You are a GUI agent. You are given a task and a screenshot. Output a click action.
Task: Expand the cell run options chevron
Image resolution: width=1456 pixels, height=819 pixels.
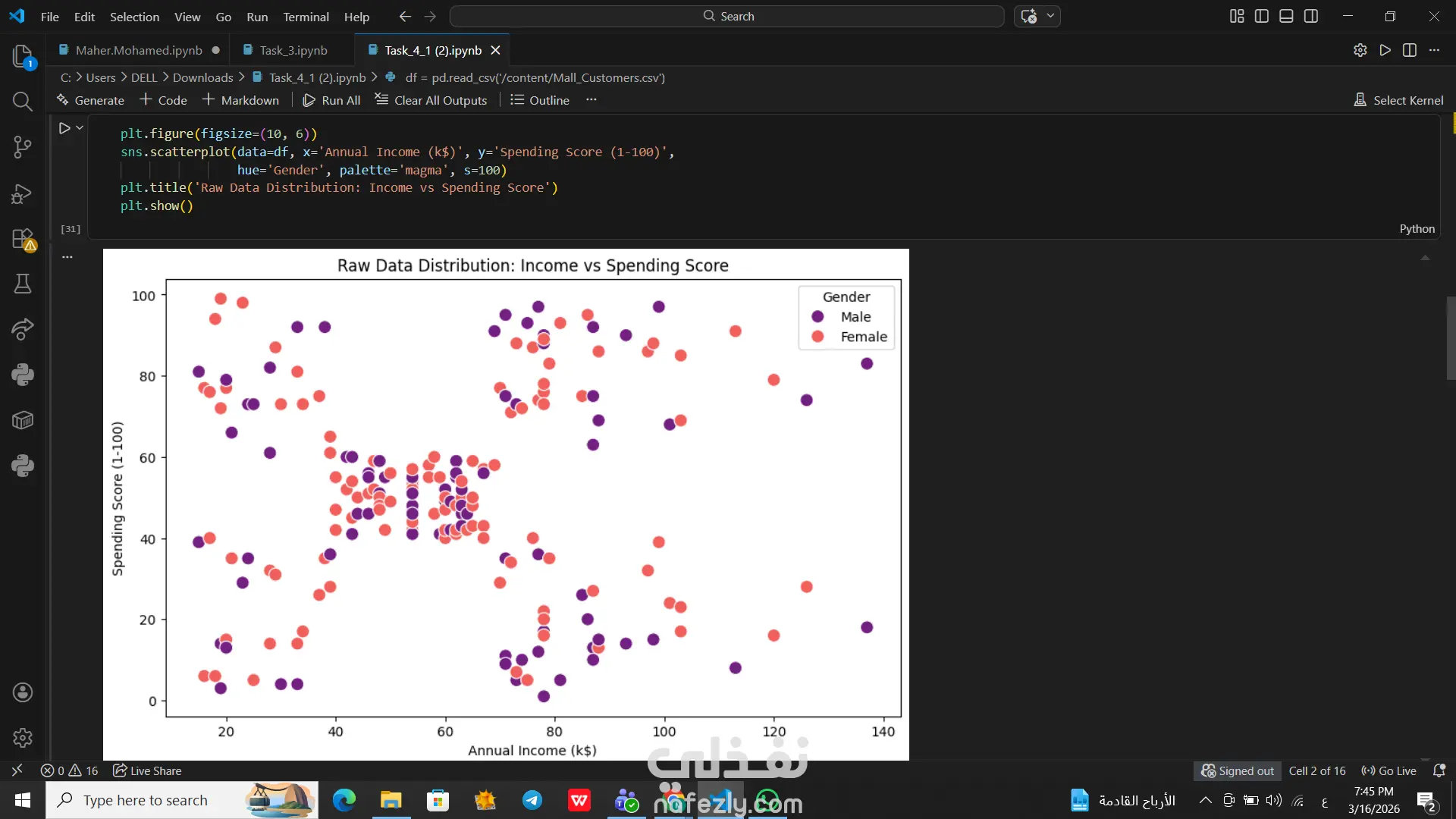pyautogui.click(x=80, y=128)
